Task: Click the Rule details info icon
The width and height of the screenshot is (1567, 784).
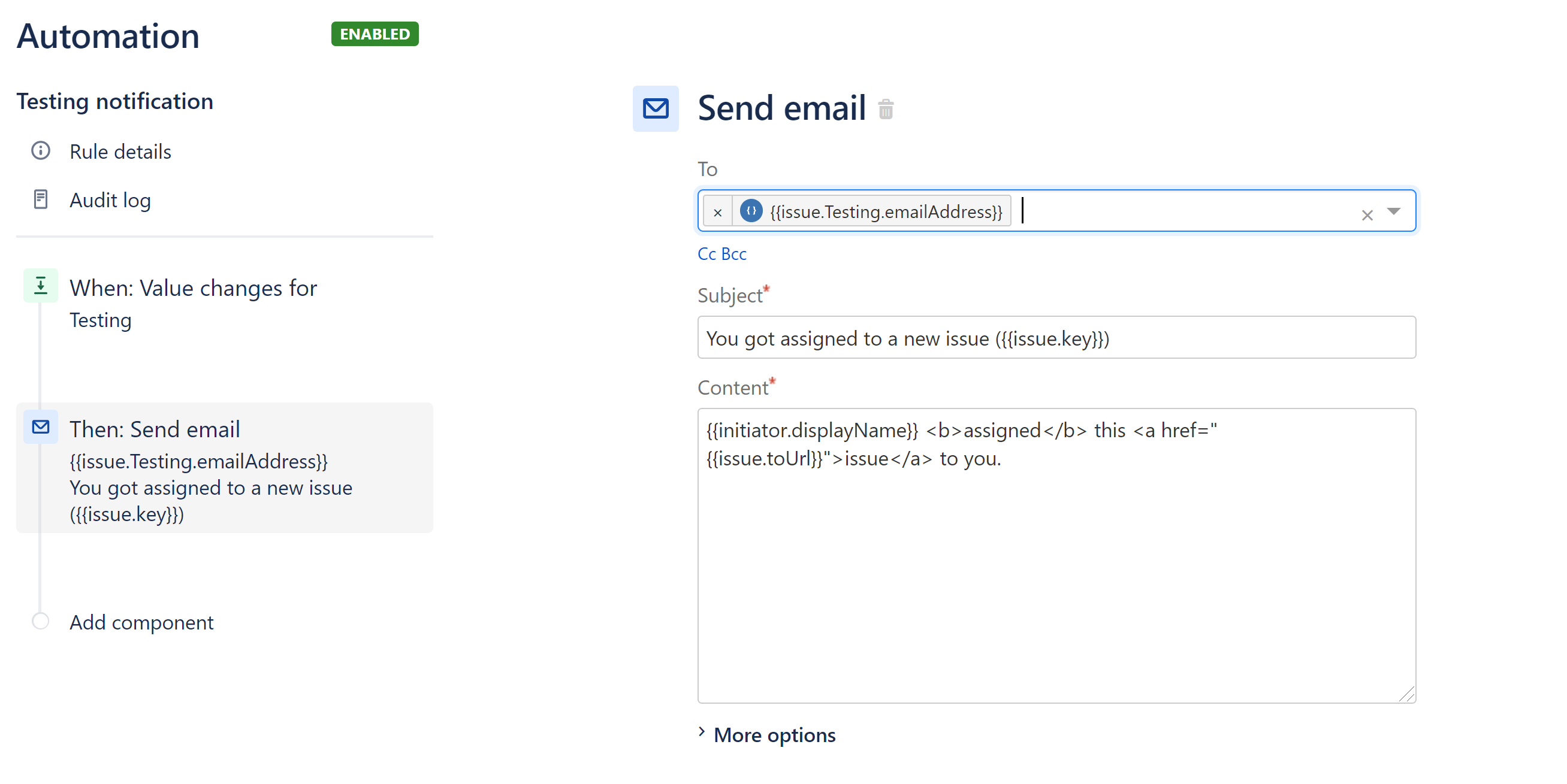Action: pyautogui.click(x=40, y=151)
